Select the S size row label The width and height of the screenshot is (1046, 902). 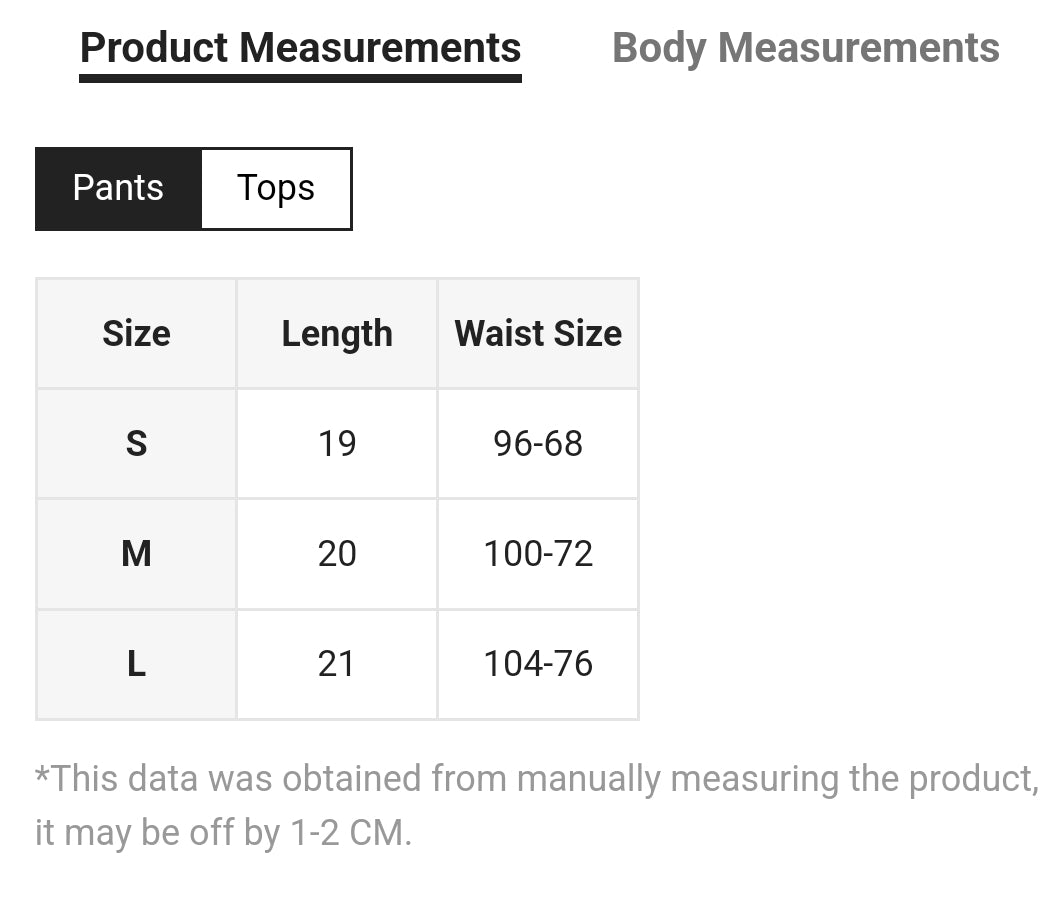pos(136,443)
